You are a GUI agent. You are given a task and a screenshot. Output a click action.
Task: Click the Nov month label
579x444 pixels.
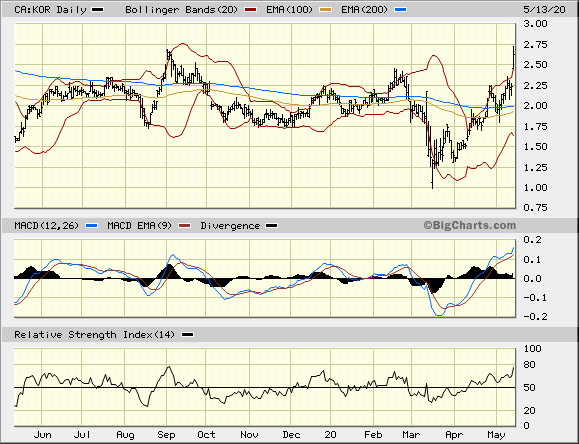pos(249,435)
